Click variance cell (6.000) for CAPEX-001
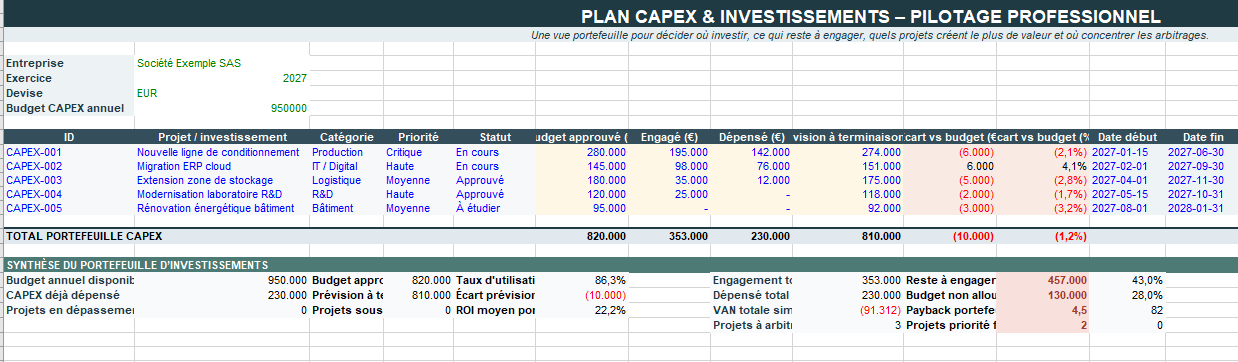Screen dimensions: 1238x362 point(950,152)
